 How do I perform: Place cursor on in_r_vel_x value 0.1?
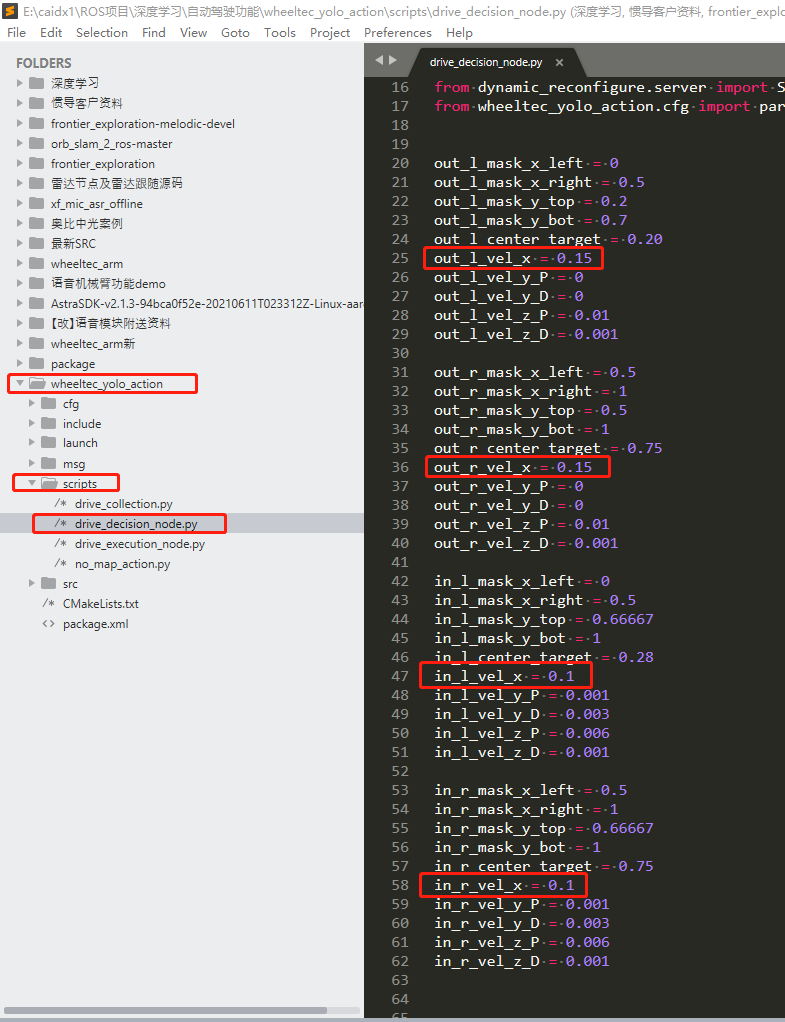561,885
